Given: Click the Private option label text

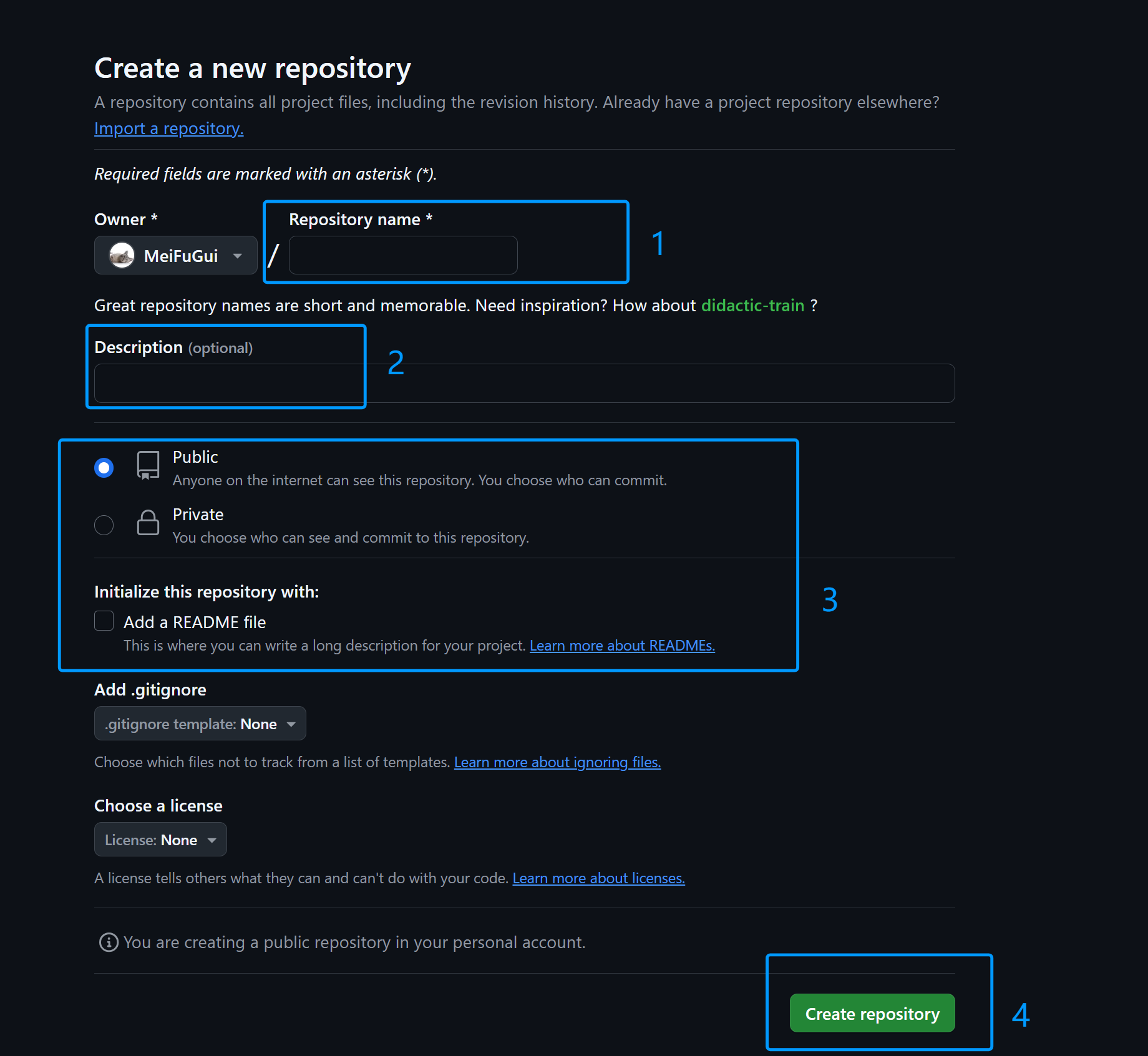Looking at the screenshot, I should (198, 515).
